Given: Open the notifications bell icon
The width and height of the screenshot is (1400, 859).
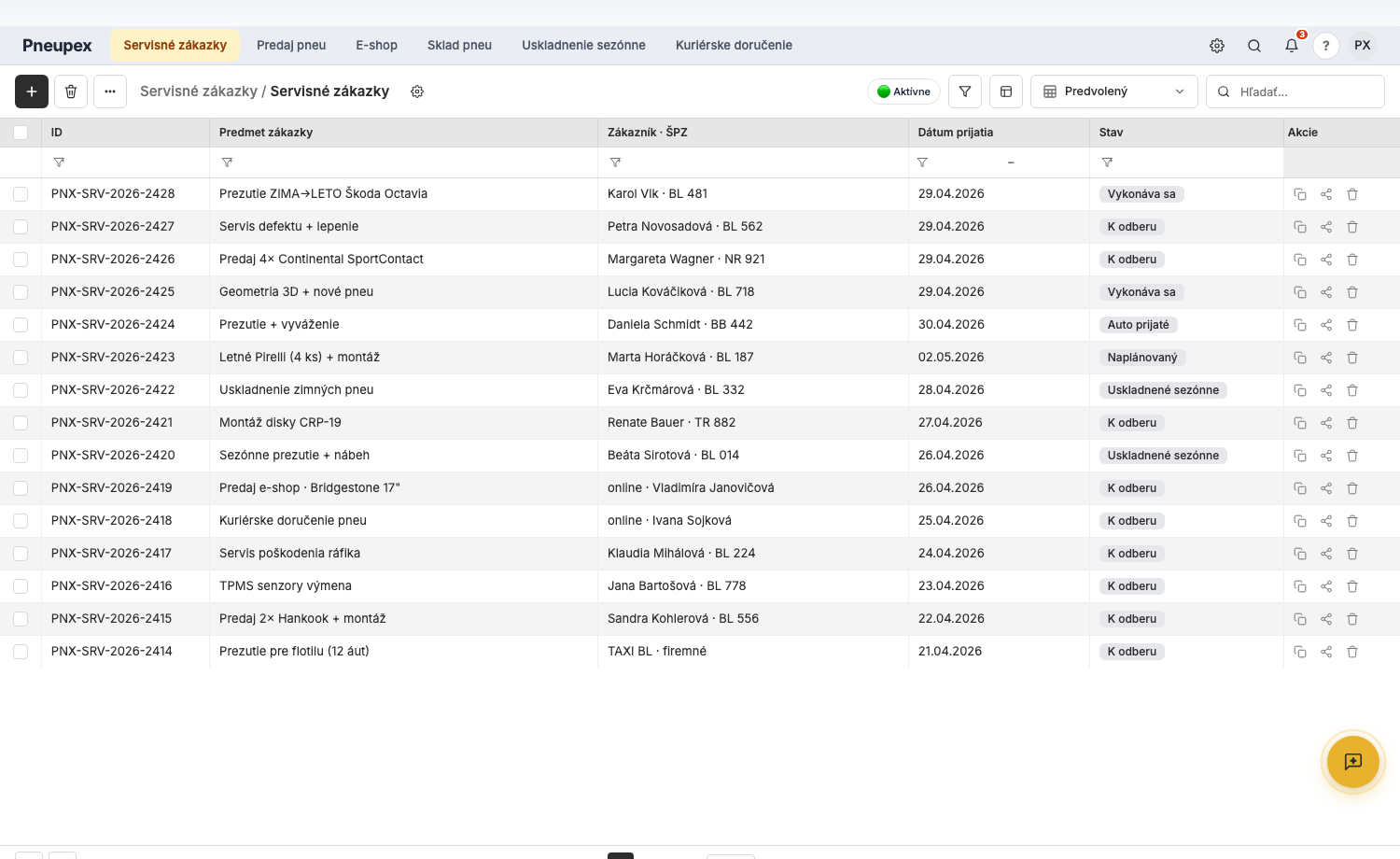Looking at the screenshot, I should tap(1291, 45).
